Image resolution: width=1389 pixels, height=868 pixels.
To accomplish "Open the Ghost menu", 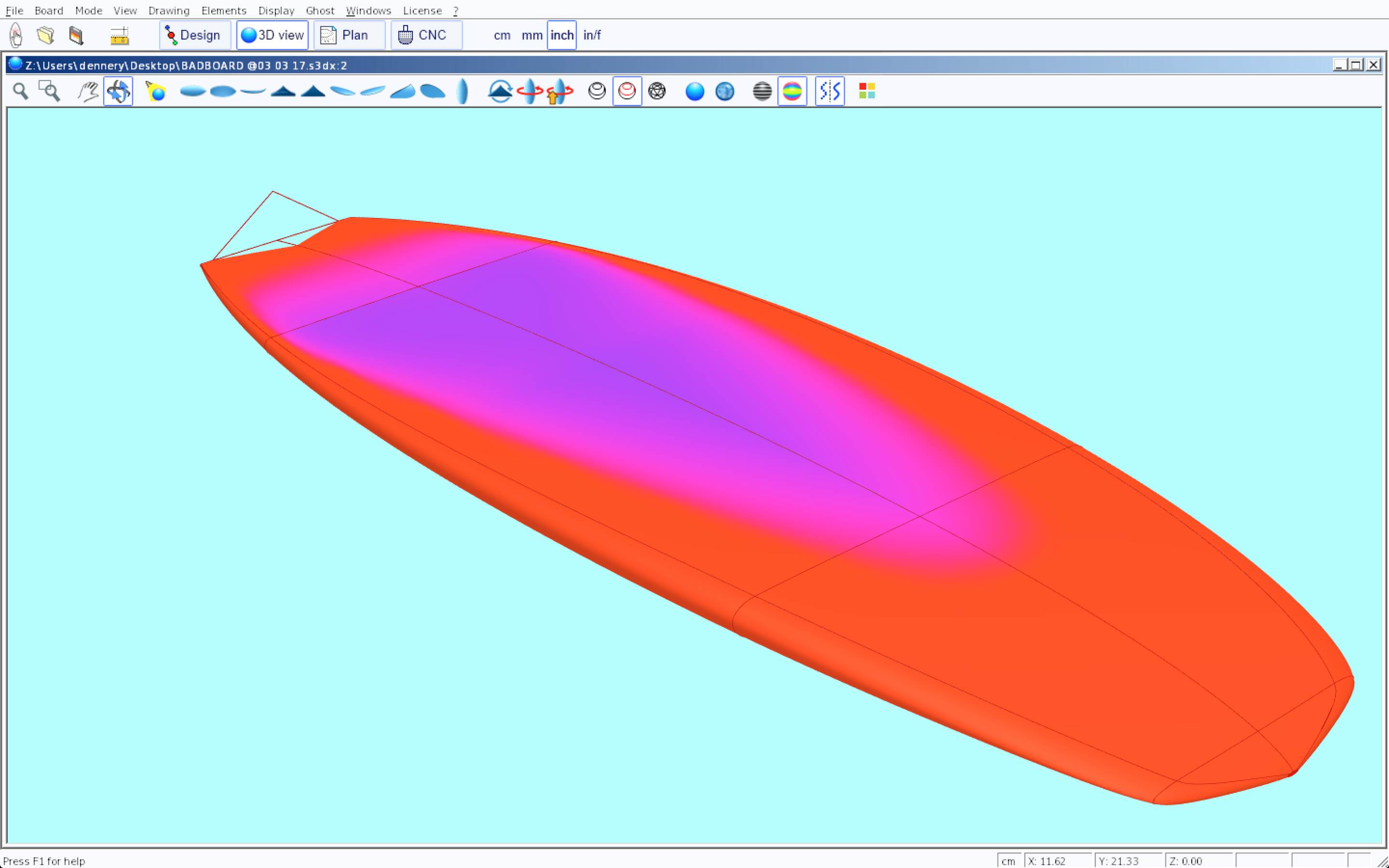I will (x=320, y=11).
